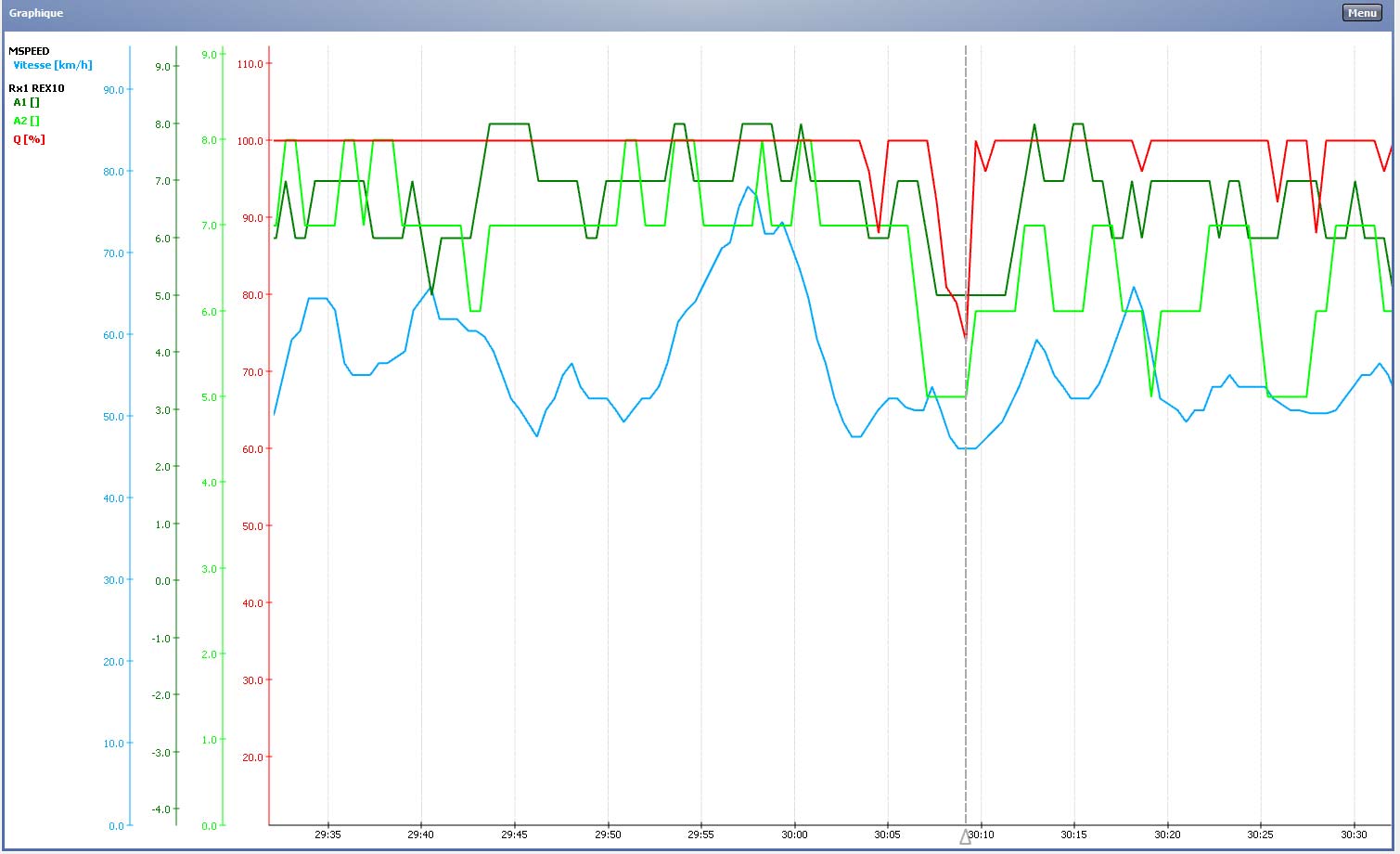Viewport: 1400px width, 854px height.
Task: Click the Rx1 REX10 group label
Action: pos(36,88)
